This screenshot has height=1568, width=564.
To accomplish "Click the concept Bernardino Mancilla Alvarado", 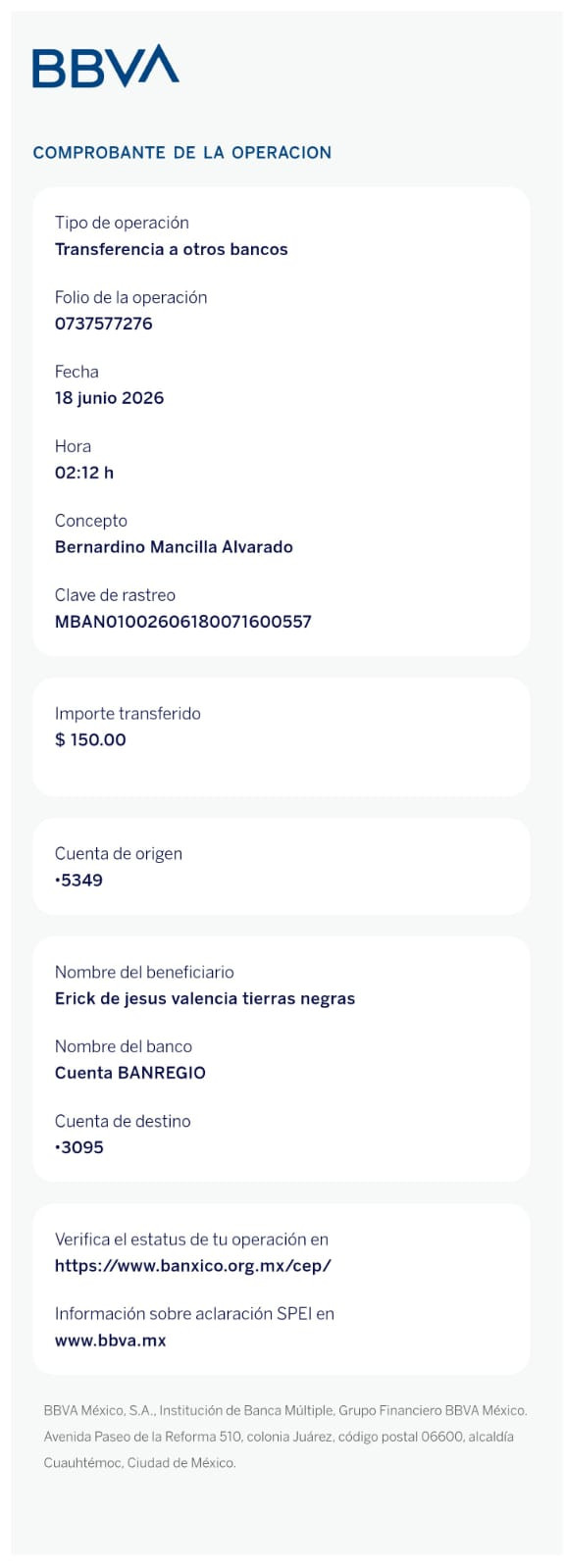I will tap(174, 547).
